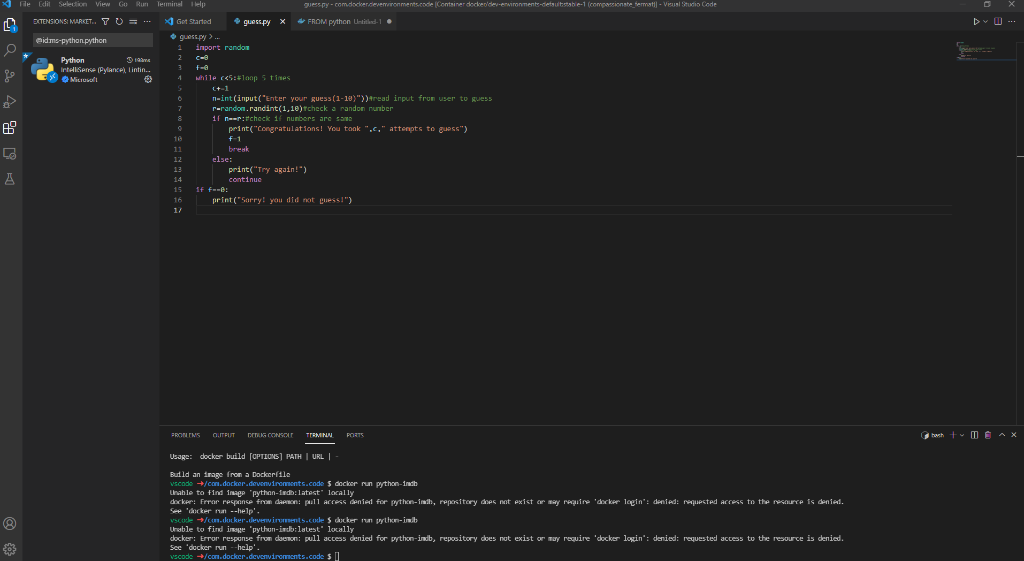Viewport: 1024px width, 561px height.
Task: Split the editor to the right
Action: [999, 21]
